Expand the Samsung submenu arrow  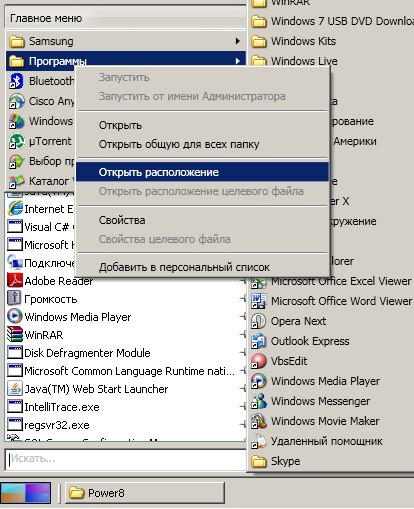click(237, 41)
